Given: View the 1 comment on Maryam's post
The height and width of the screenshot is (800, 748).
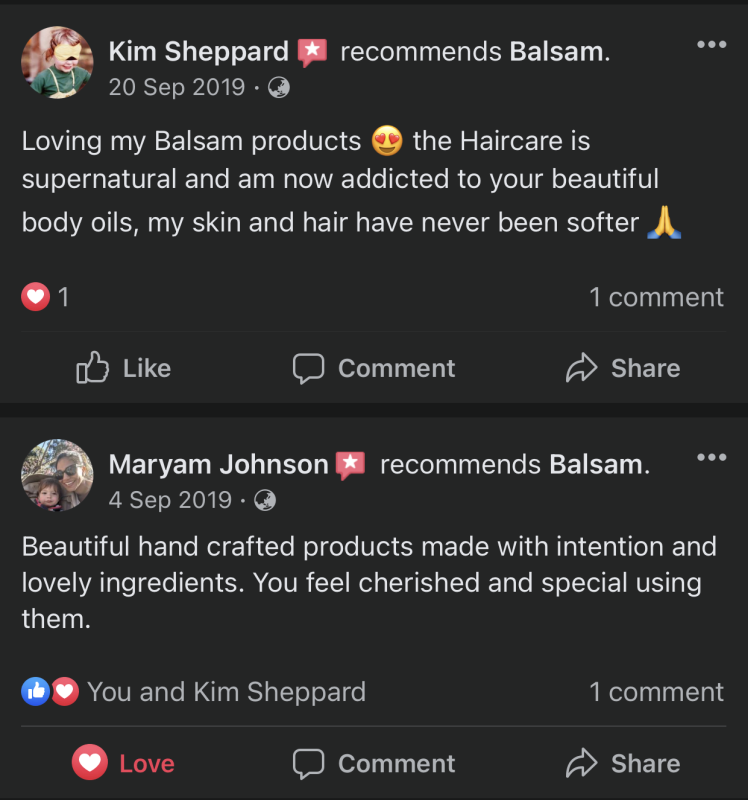Looking at the screenshot, I should [x=656, y=692].
